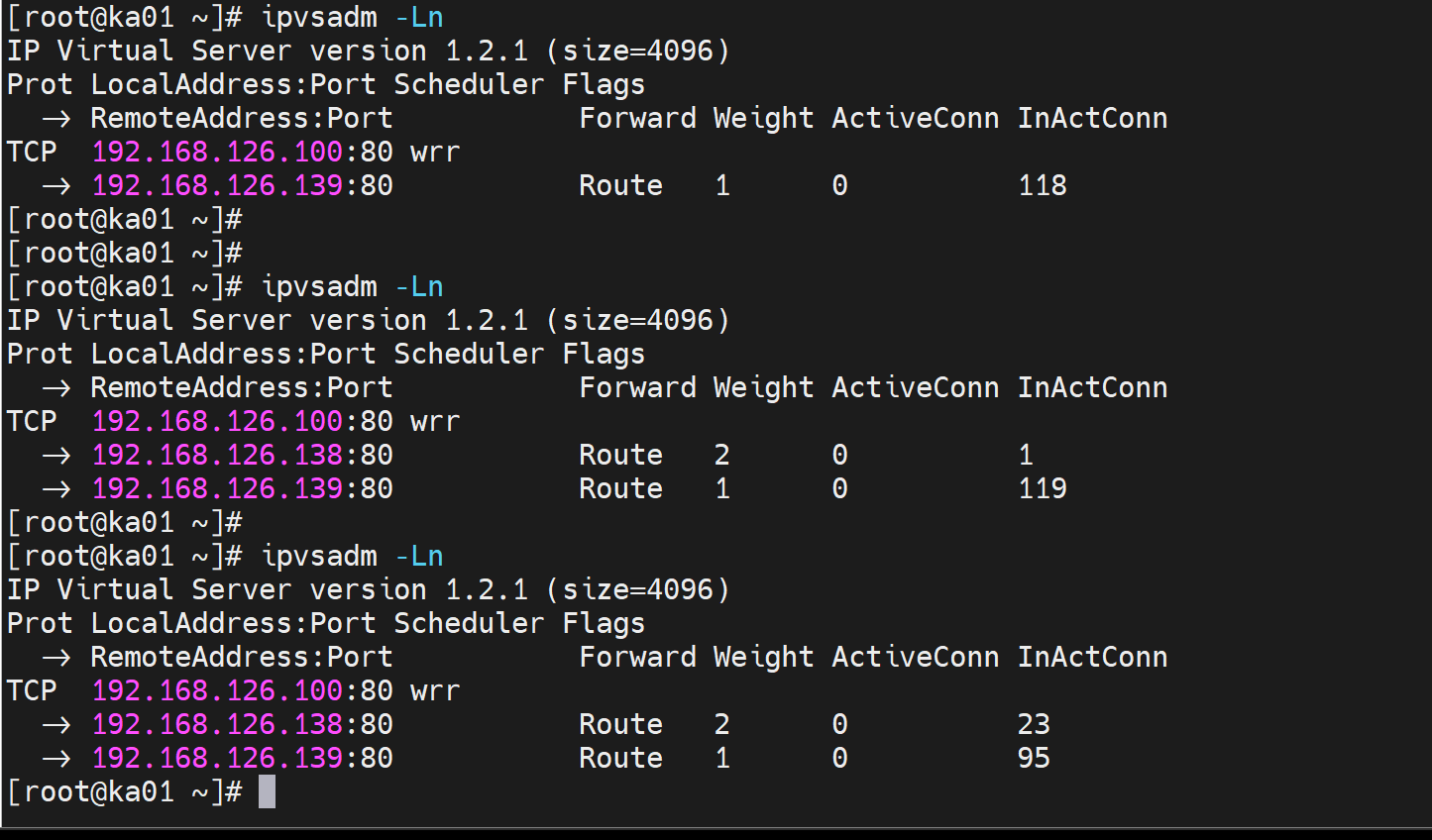This screenshot has width=1432, height=840.
Task: Click 192.168.126.139 in the first command output
Action: click(x=217, y=185)
